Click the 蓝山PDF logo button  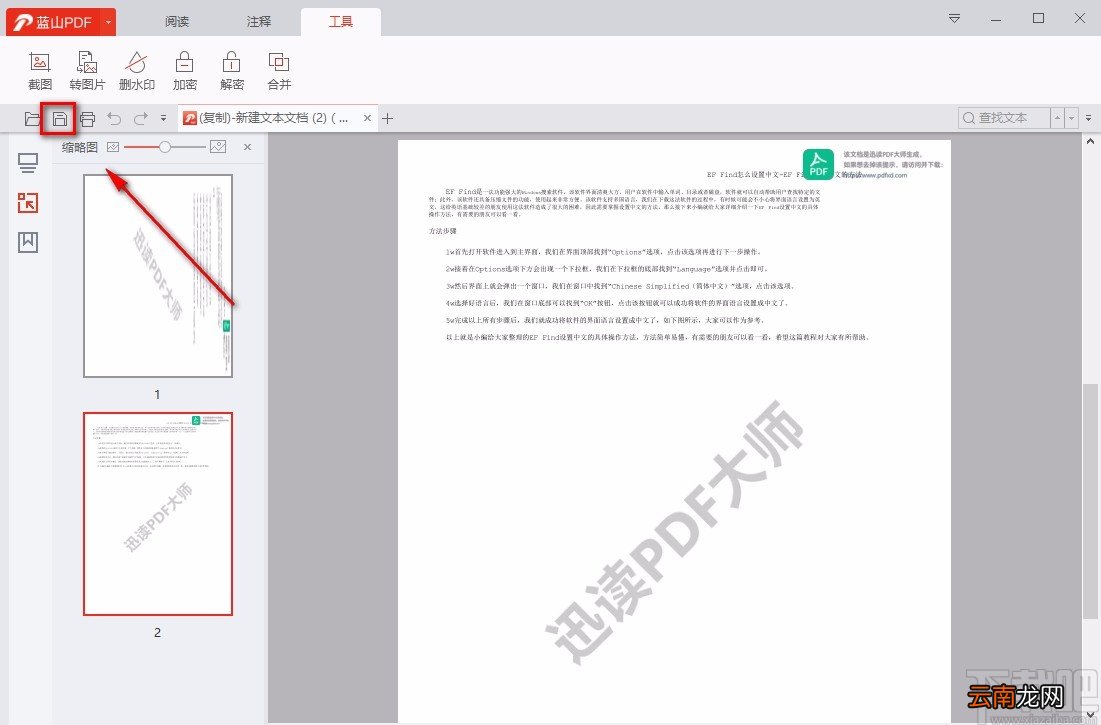coord(53,22)
